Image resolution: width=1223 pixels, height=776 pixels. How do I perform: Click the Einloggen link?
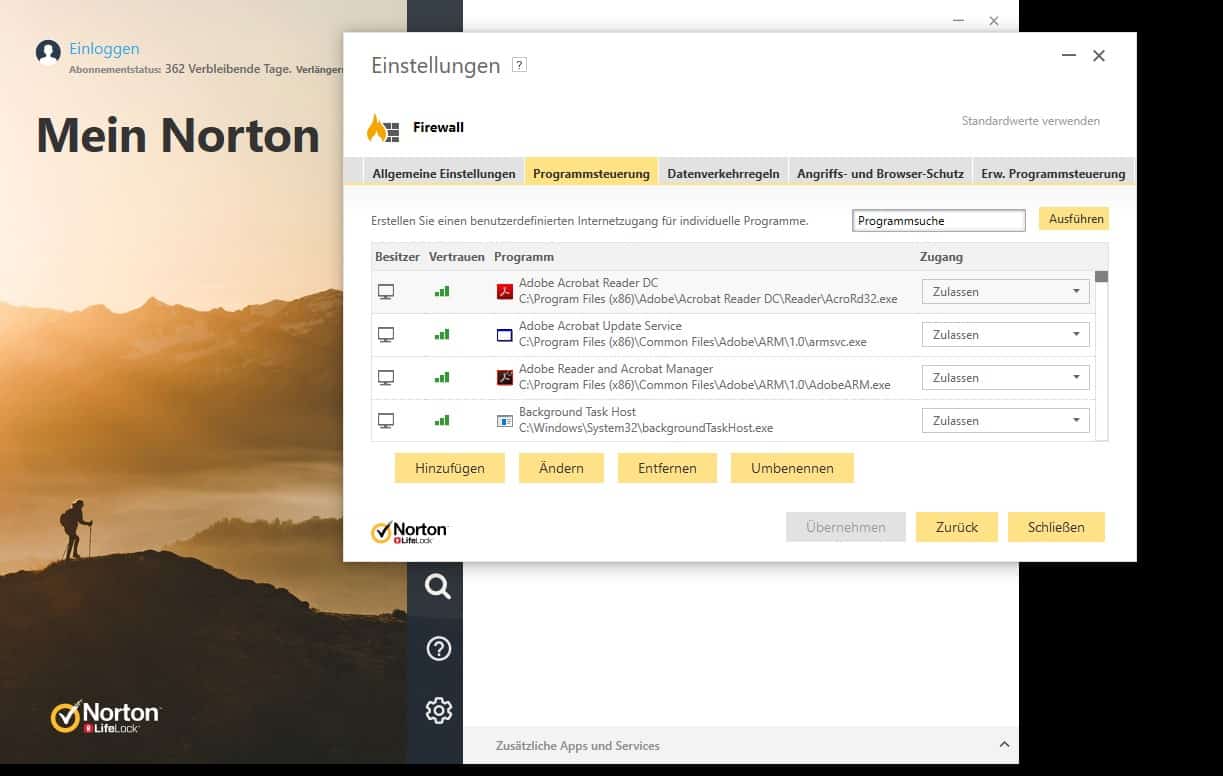(104, 49)
